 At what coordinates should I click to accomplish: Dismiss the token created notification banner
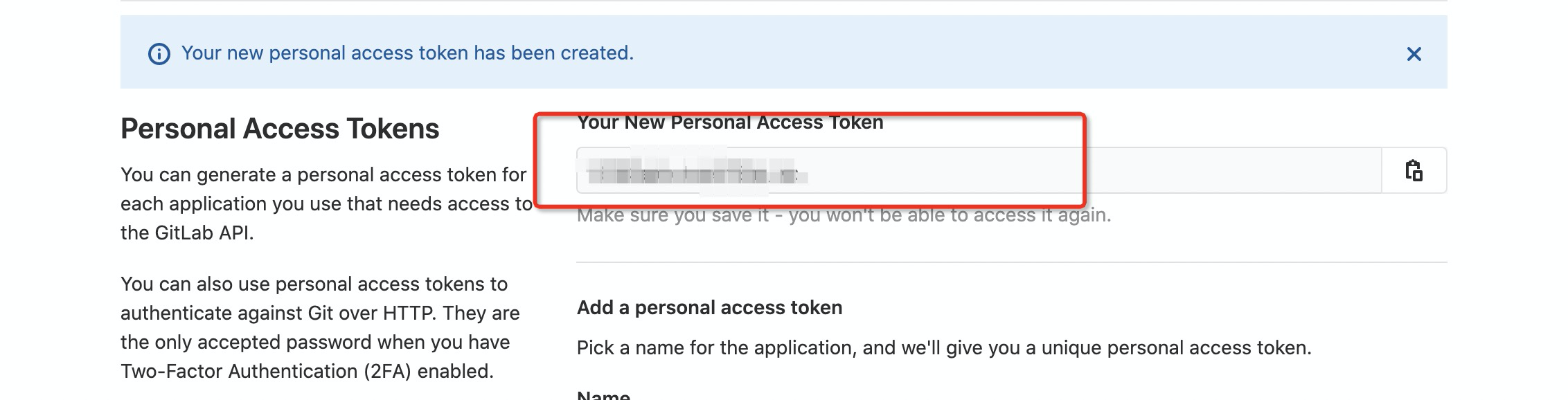pos(1414,54)
